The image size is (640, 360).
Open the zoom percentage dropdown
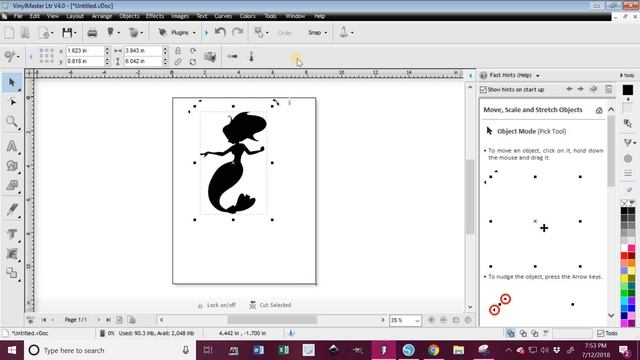tap(417, 320)
